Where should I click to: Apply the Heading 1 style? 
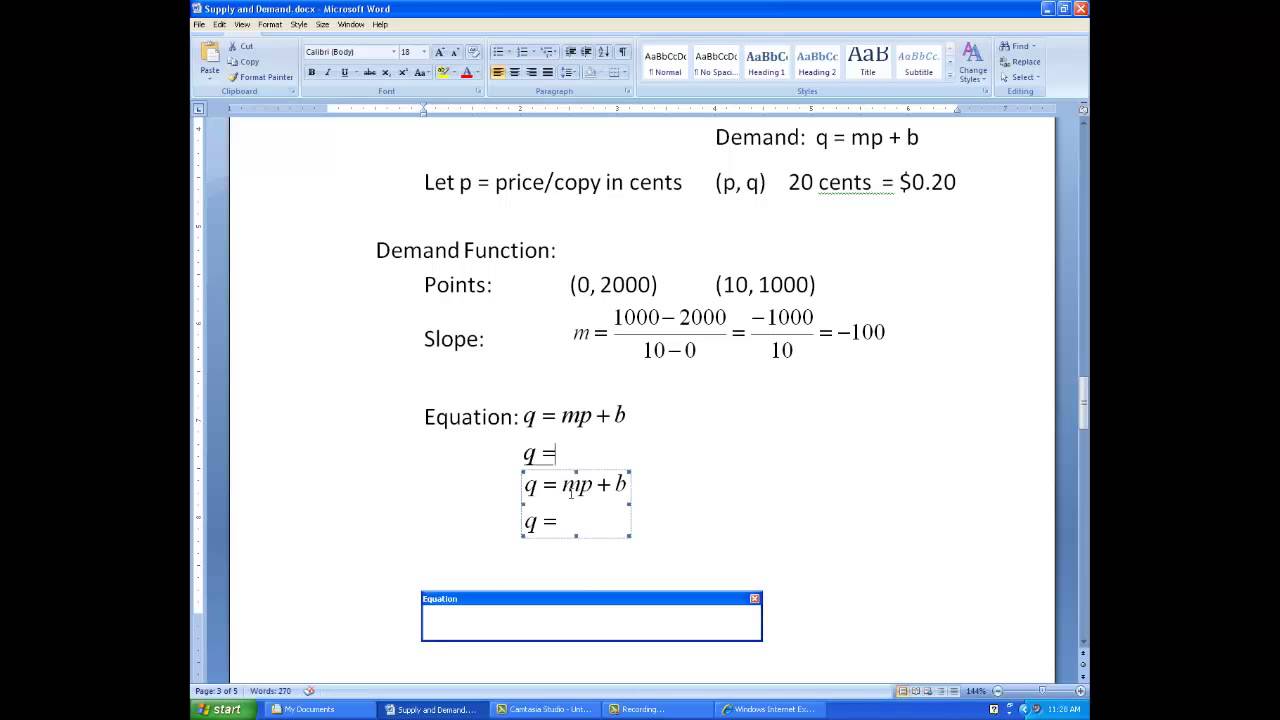click(767, 62)
